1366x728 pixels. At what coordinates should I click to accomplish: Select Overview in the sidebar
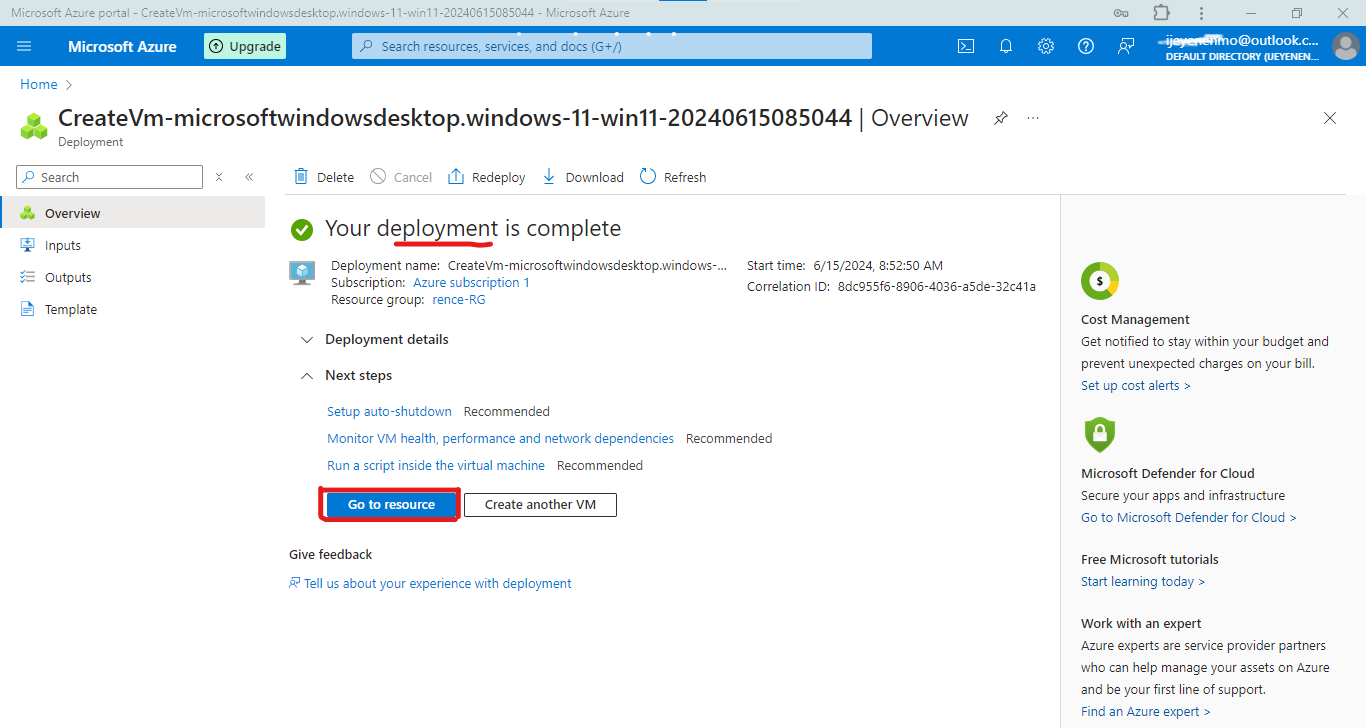[132, 213]
